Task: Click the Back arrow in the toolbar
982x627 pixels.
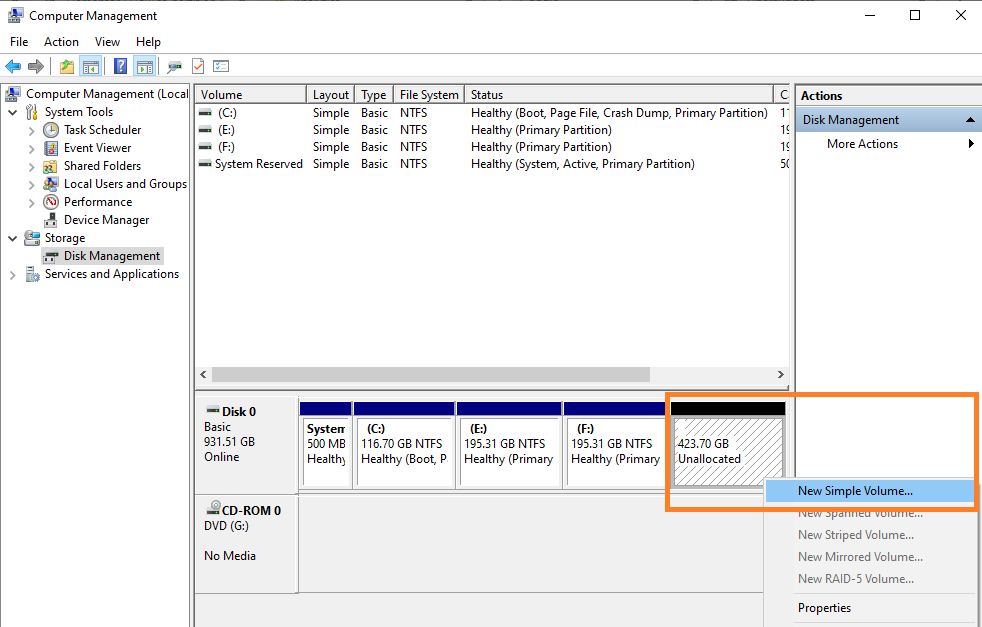Action: [x=13, y=66]
